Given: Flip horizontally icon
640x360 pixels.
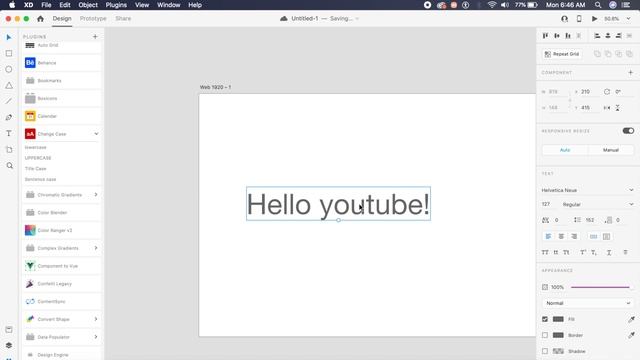Looking at the screenshot, I should [x=607, y=108].
